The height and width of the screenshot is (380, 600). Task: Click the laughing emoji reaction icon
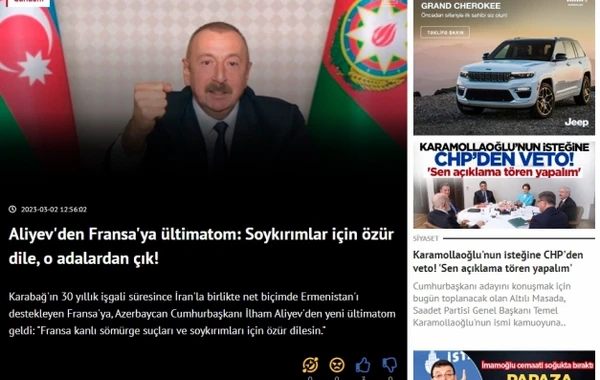[310, 365]
